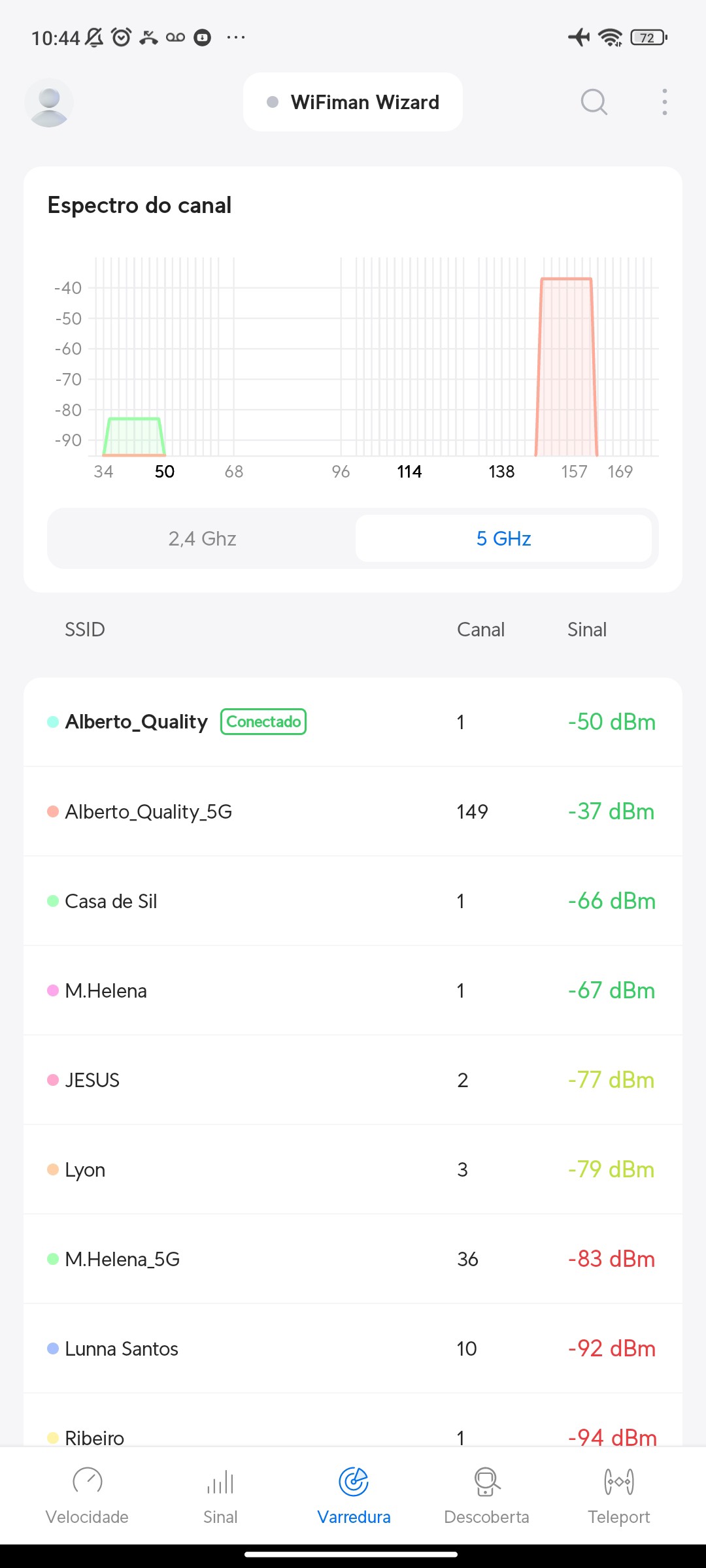This screenshot has height=1568, width=706.
Task: Tap the green channel 36 spectrum block
Action: coord(134,436)
